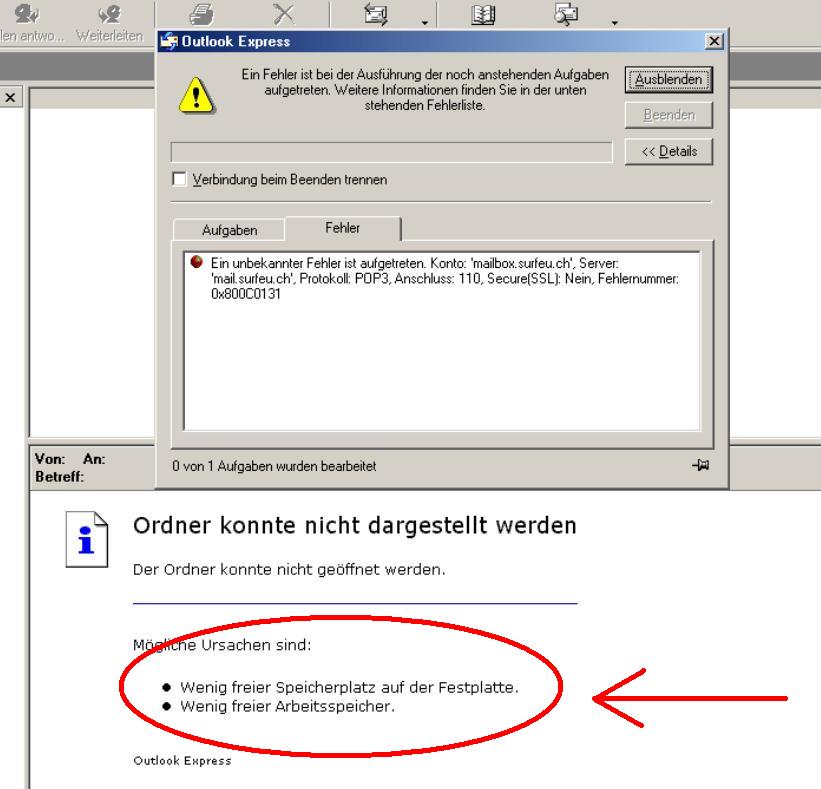821x789 pixels.
Task: Switch to the Aufgaben tab
Action: [229, 230]
